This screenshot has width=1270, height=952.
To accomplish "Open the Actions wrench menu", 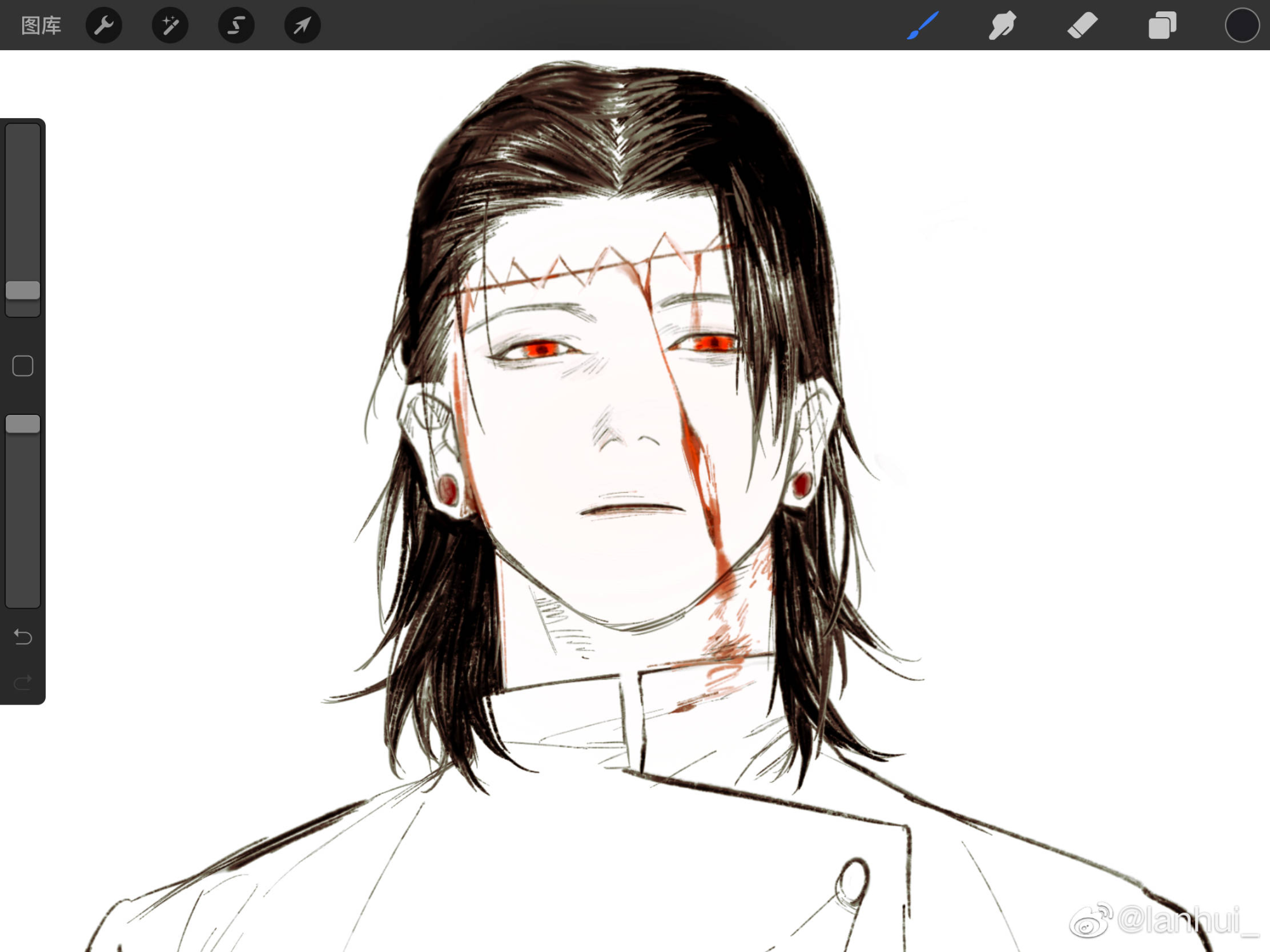I will 104,25.
